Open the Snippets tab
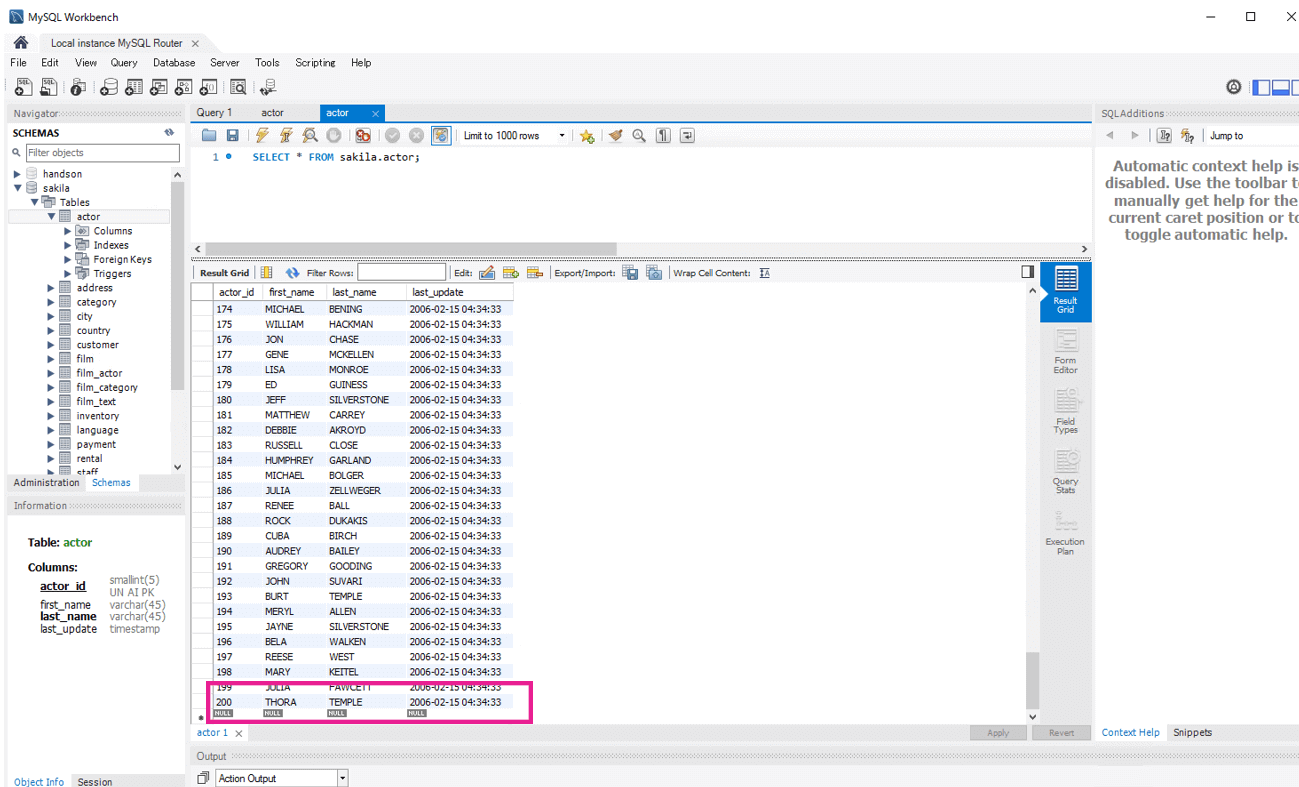Screen dimensions: 1299x787 (1192, 732)
